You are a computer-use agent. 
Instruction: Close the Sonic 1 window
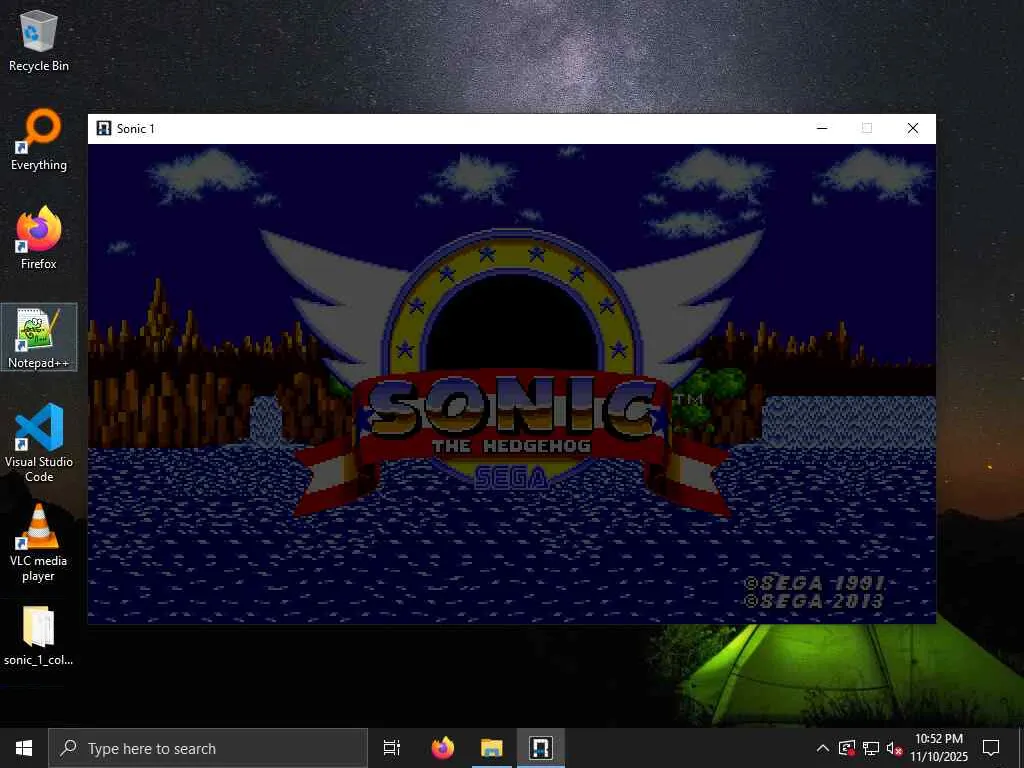[913, 128]
